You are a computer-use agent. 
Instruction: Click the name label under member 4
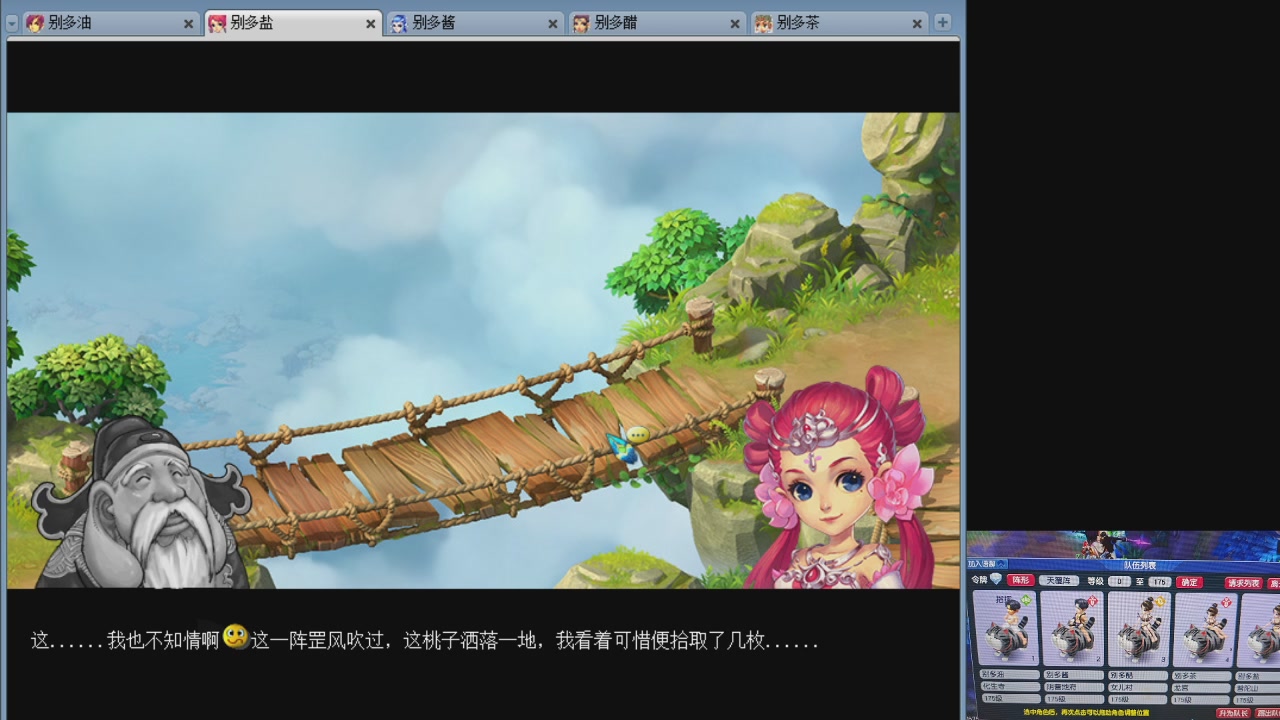pos(1201,675)
